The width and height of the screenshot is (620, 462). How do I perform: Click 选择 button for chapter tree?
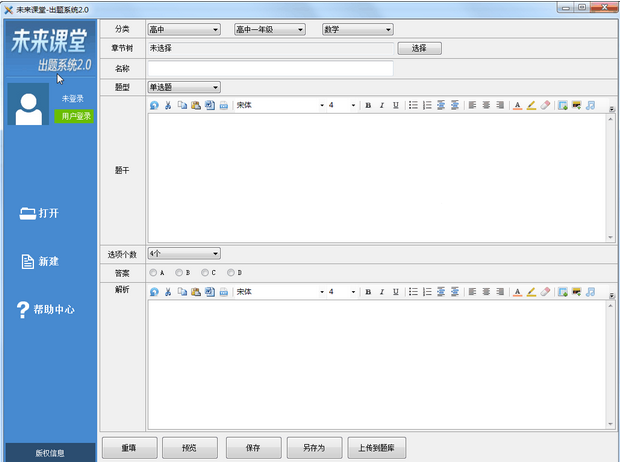point(419,48)
